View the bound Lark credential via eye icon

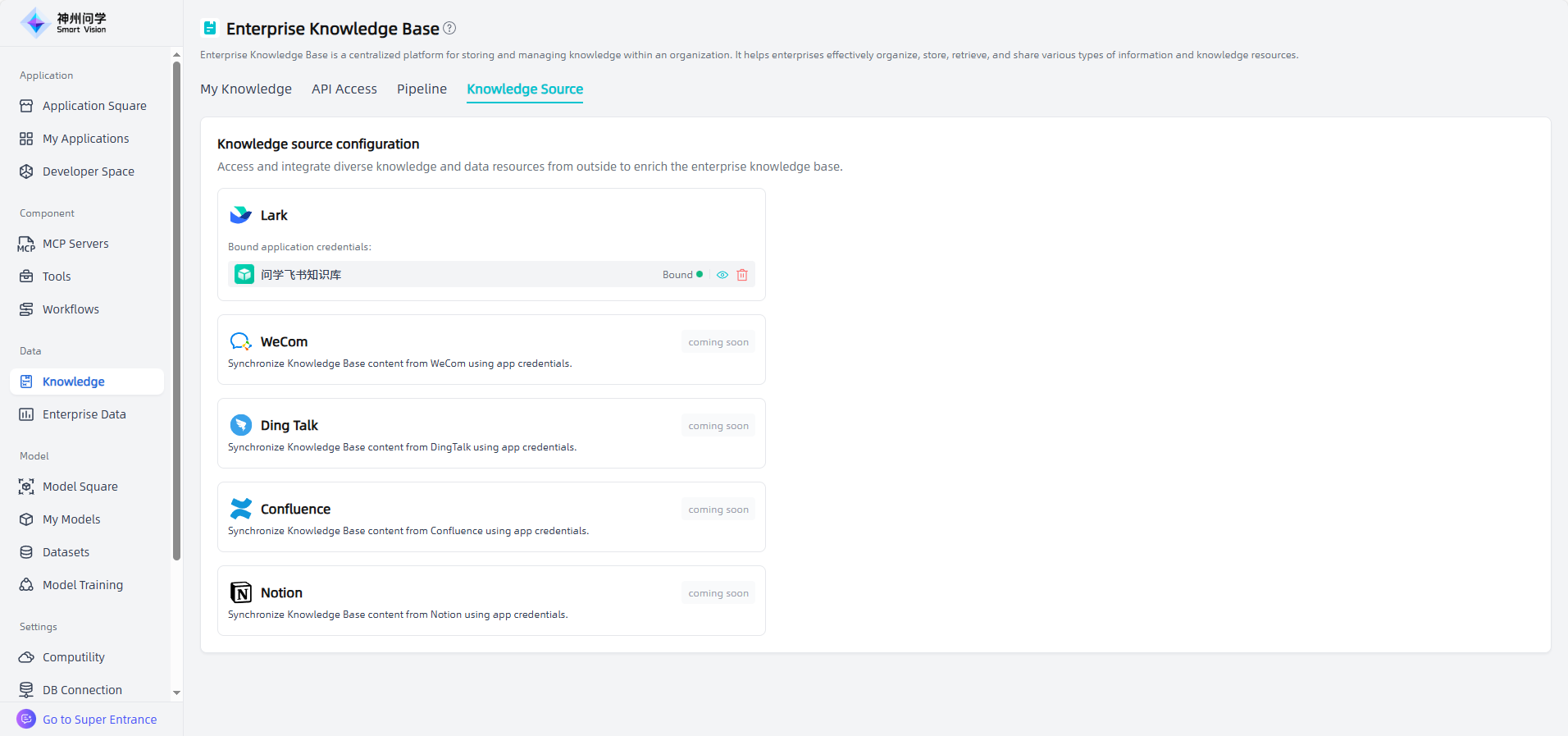pos(722,275)
